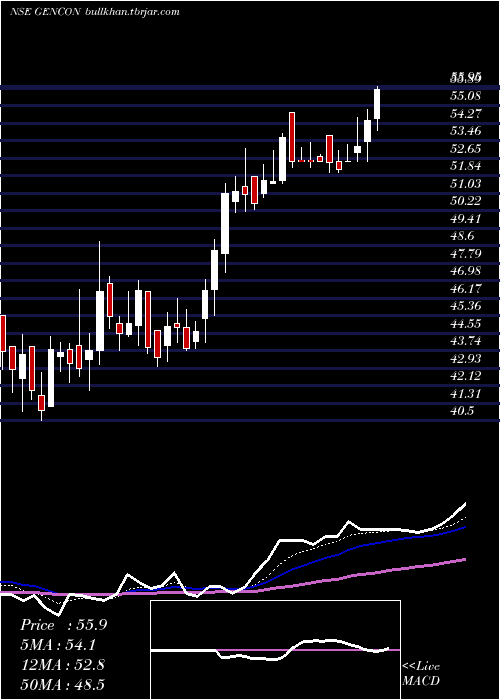Click the 53.46 price axis label
This screenshot has height=700, width=500.
tap(465, 131)
